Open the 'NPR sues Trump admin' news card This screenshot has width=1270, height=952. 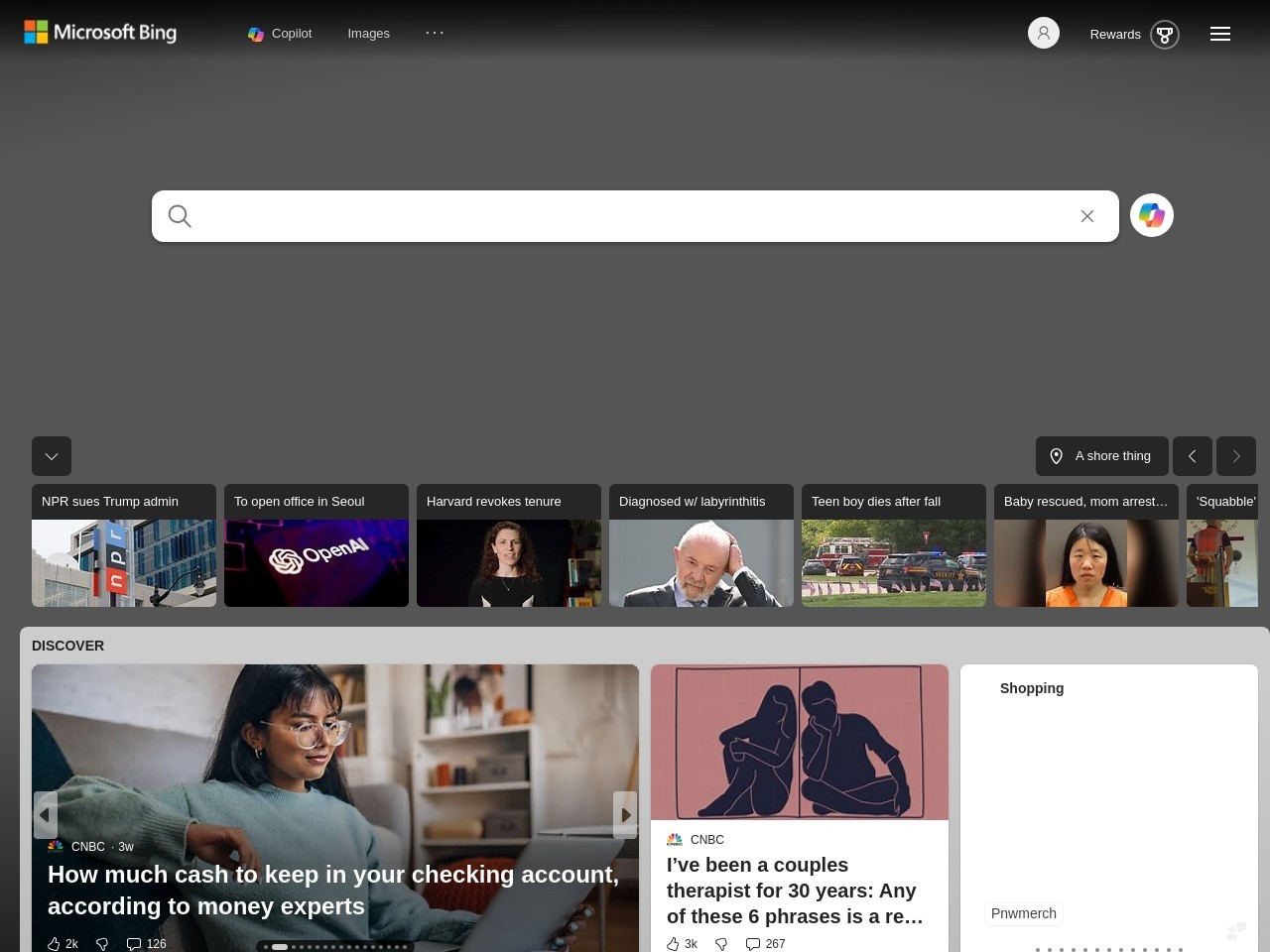point(123,544)
